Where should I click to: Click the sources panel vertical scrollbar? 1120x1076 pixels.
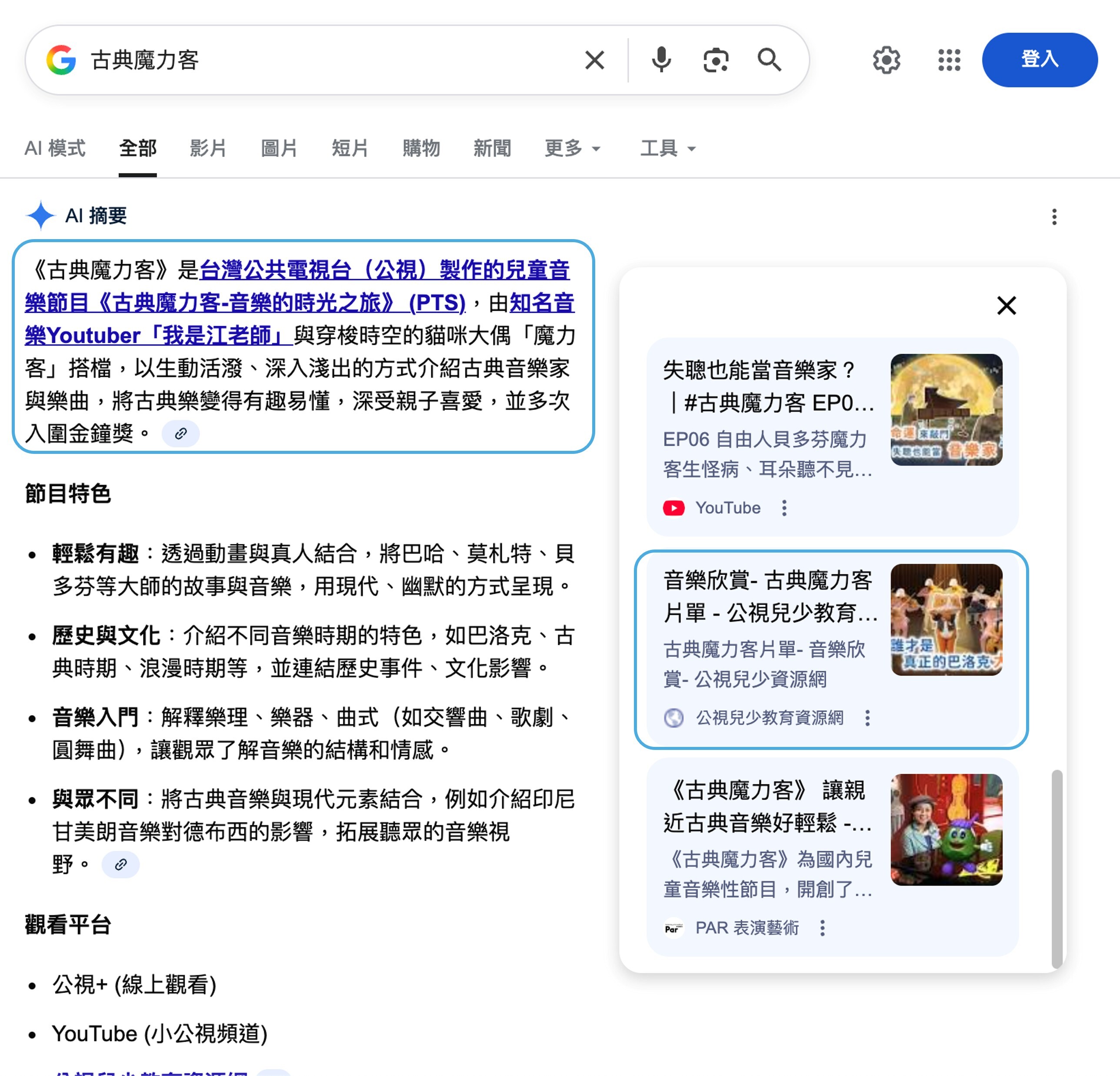(1057, 869)
